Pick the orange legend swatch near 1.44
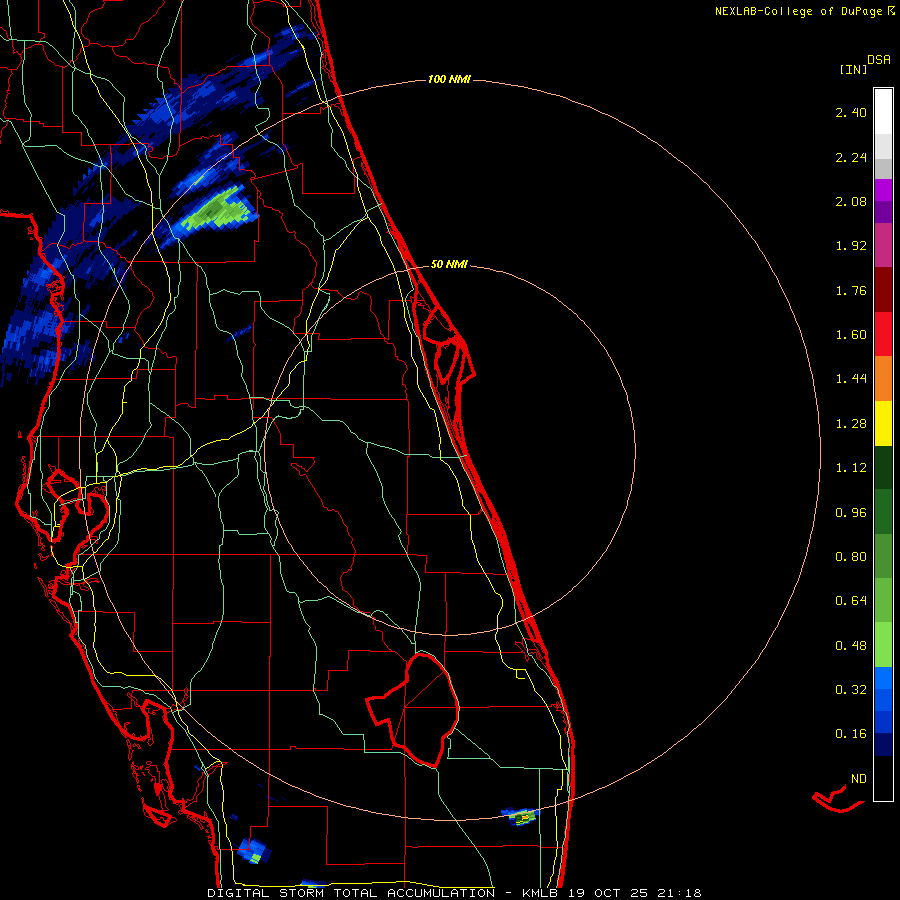 (883, 379)
